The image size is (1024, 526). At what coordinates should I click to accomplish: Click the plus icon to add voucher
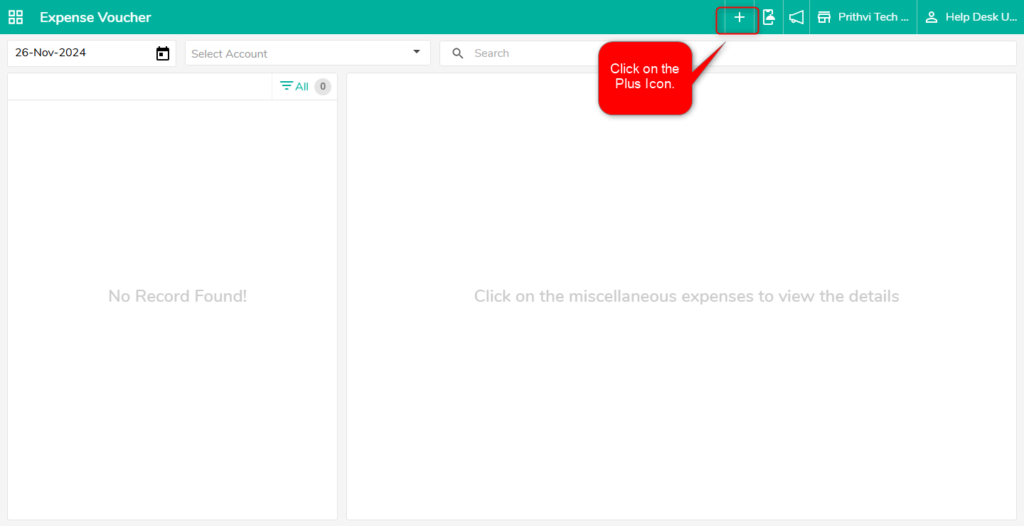click(739, 18)
